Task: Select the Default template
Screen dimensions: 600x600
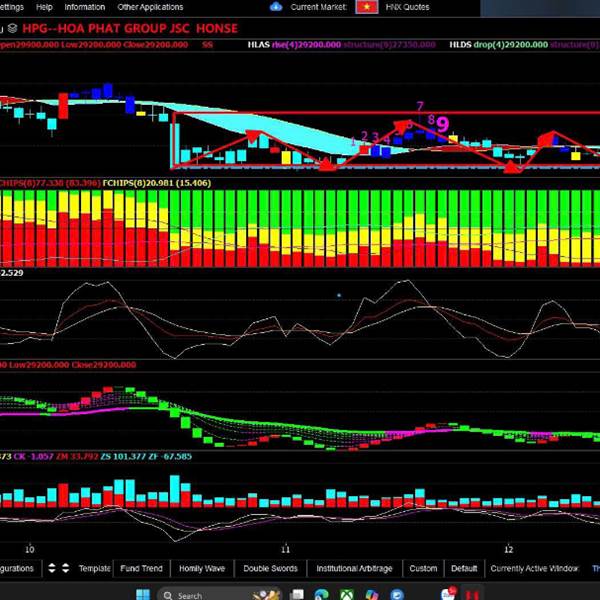Action: click(x=464, y=569)
